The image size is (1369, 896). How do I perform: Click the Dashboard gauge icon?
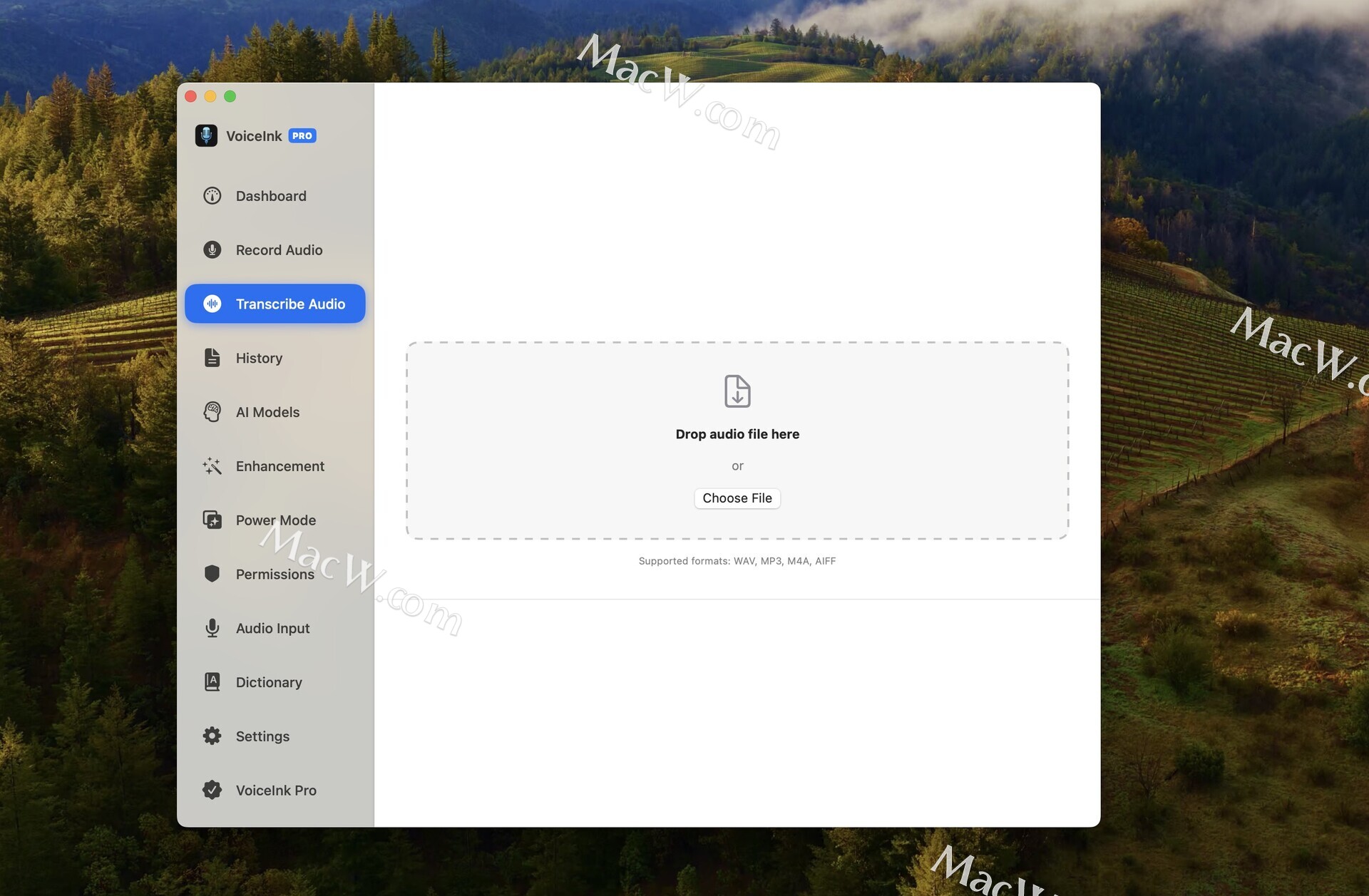(212, 195)
